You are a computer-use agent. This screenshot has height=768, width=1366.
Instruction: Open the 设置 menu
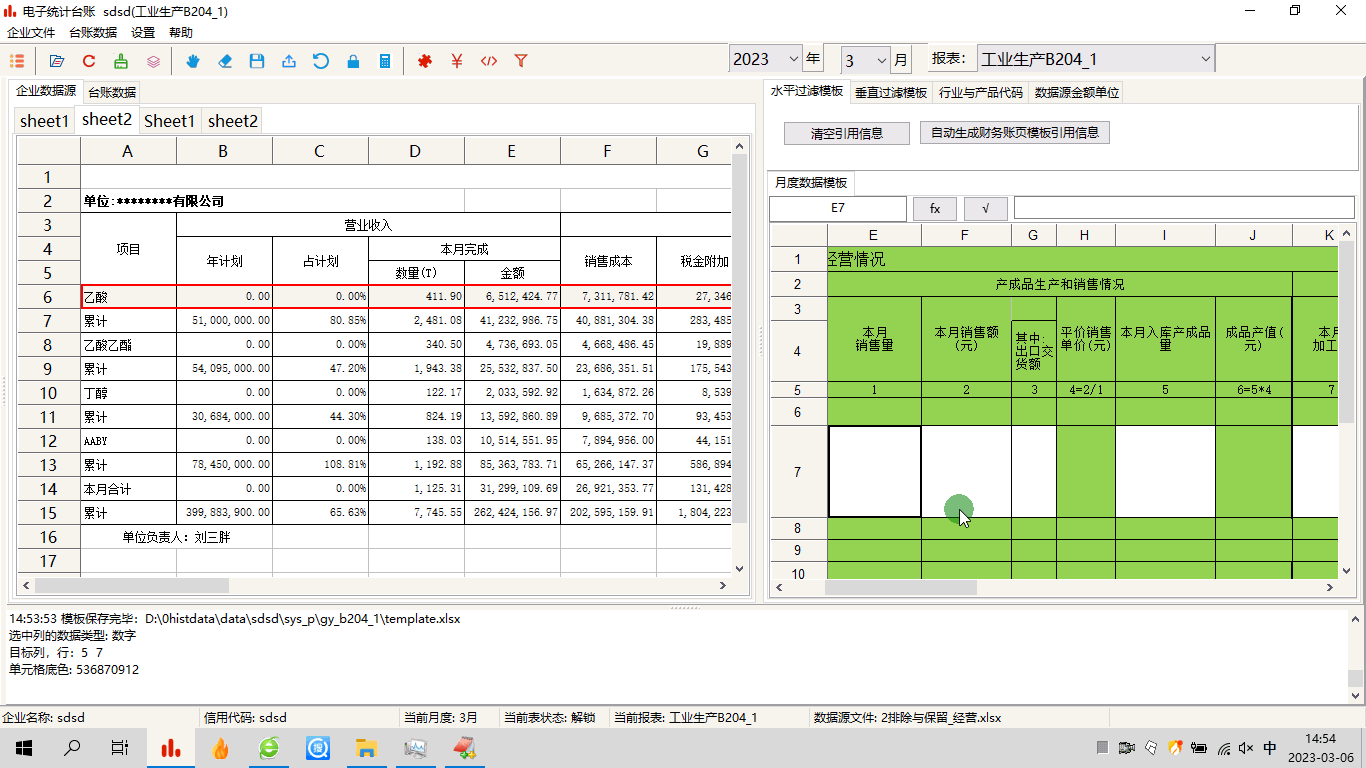click(x=143, y=32)
